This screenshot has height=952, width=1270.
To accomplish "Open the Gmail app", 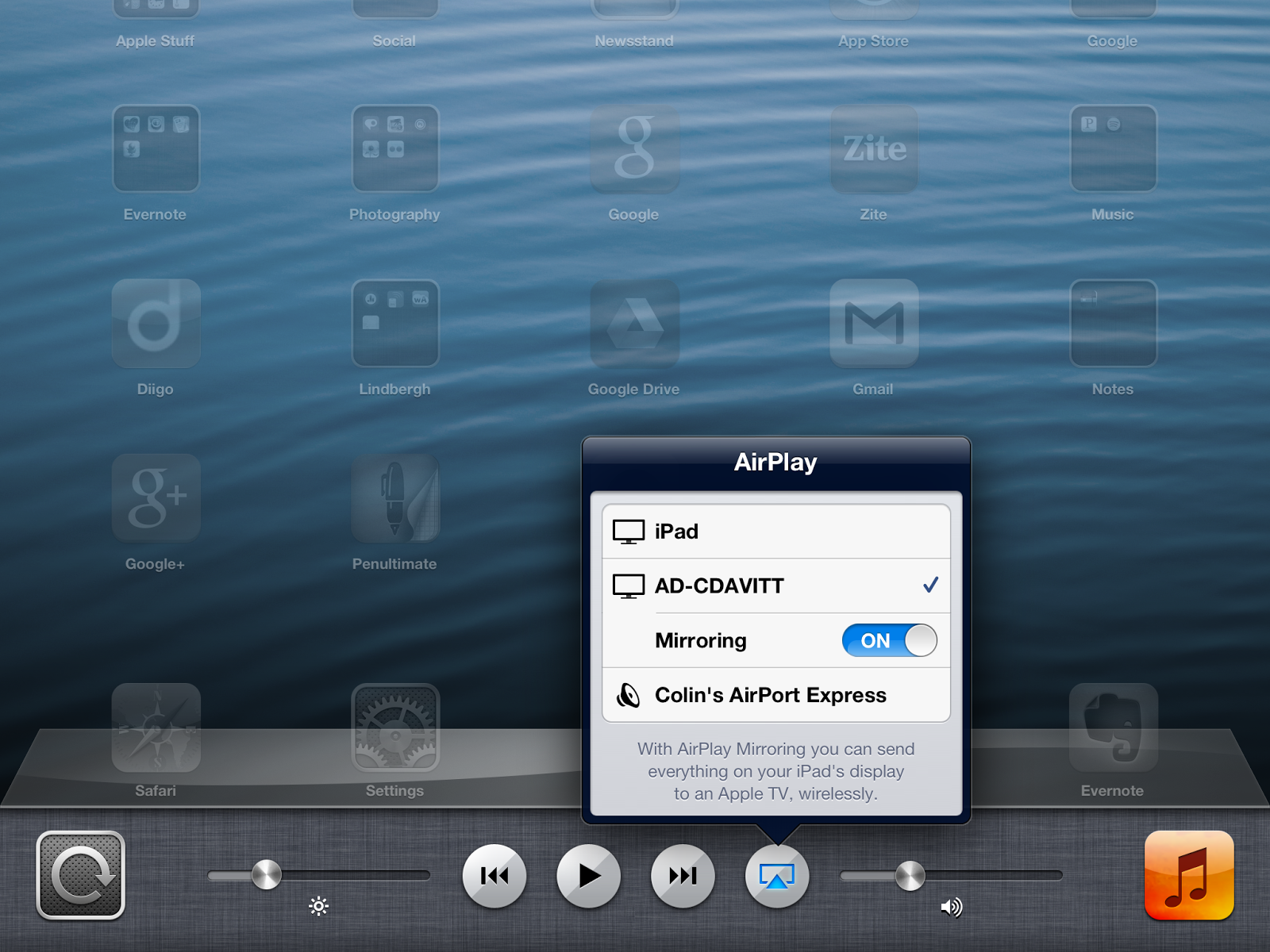I will (874, 323).
